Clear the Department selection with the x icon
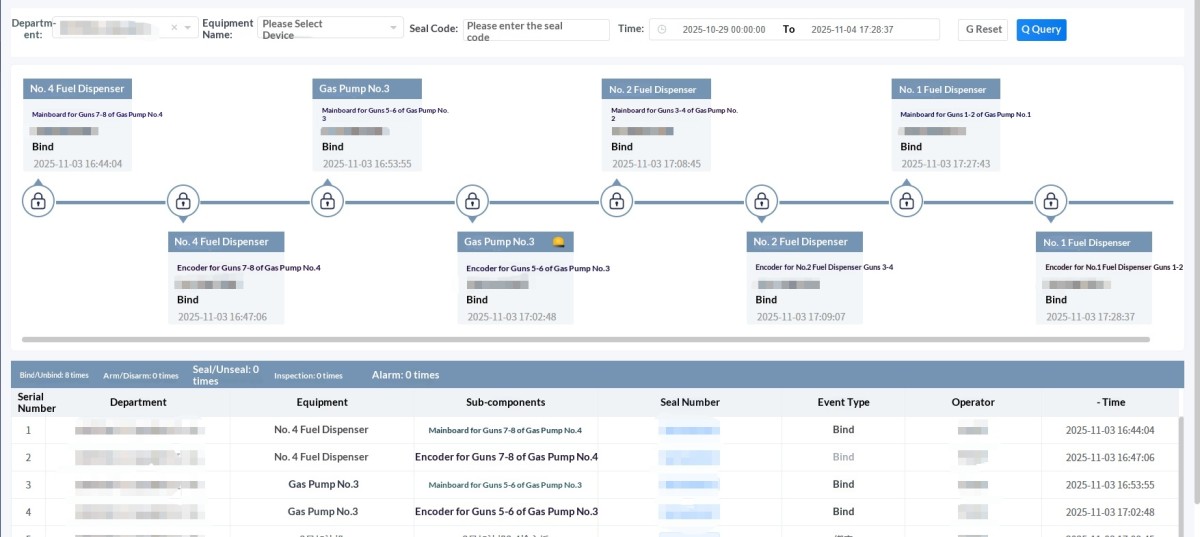The height and width of the screenshot is (537, 1200). pyautogui.click(x=174, y=29)
